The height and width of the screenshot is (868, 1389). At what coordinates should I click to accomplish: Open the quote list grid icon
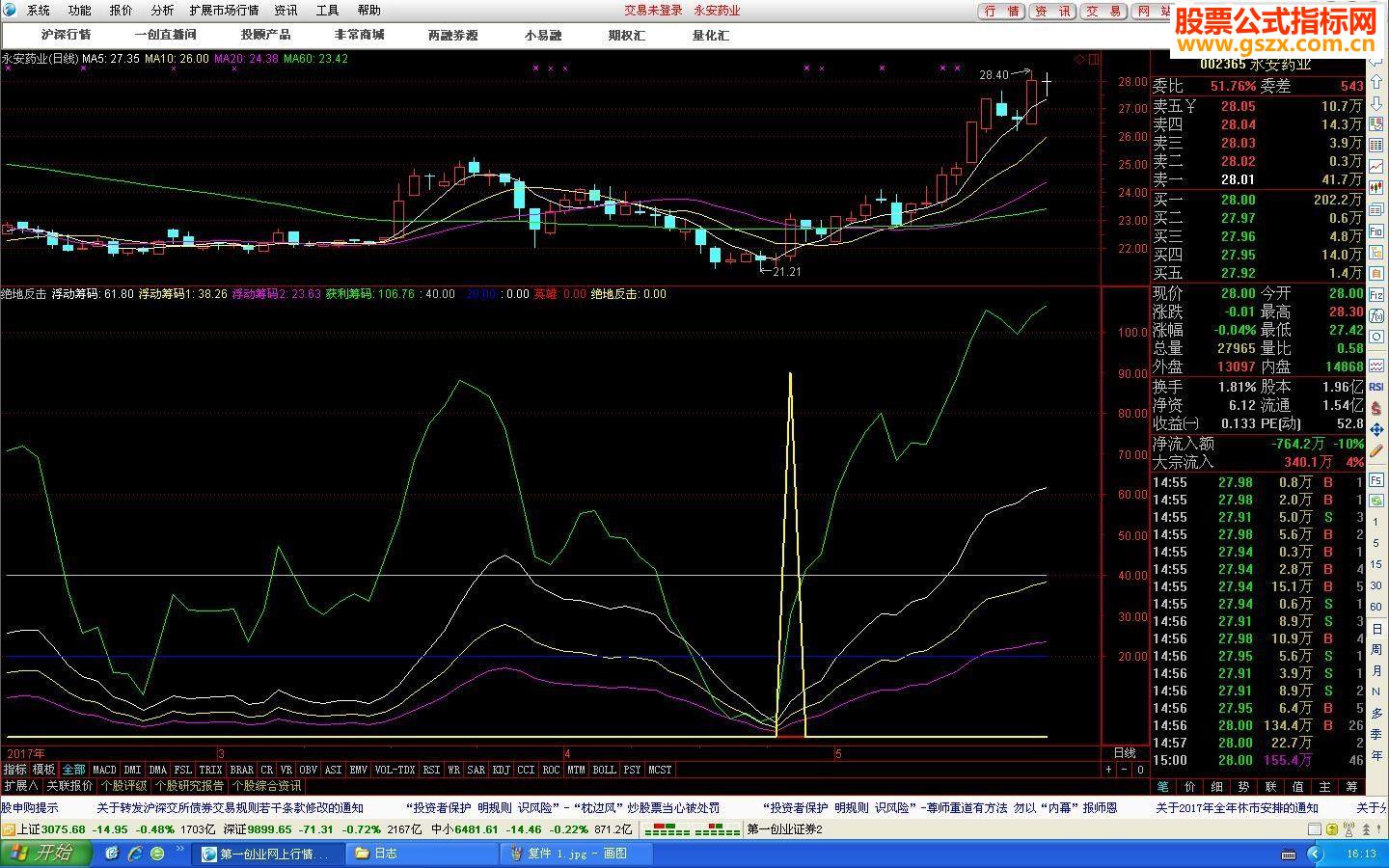[1376, 146]
